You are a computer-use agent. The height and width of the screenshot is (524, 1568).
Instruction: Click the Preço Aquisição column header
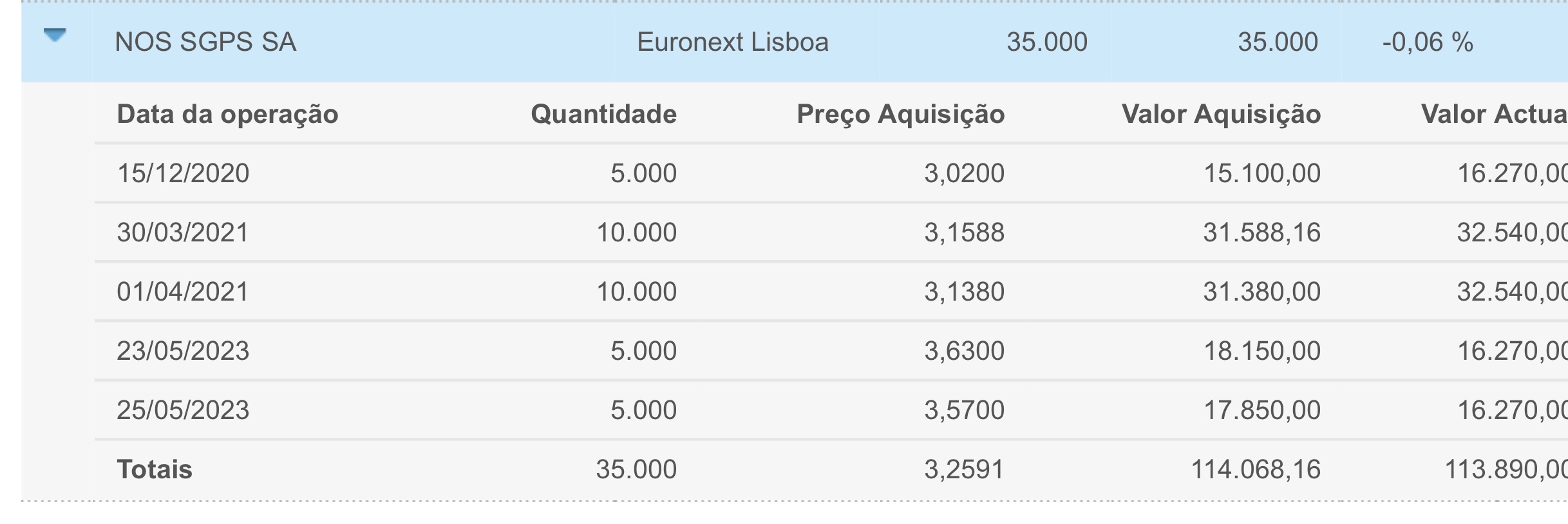(900, 115)
